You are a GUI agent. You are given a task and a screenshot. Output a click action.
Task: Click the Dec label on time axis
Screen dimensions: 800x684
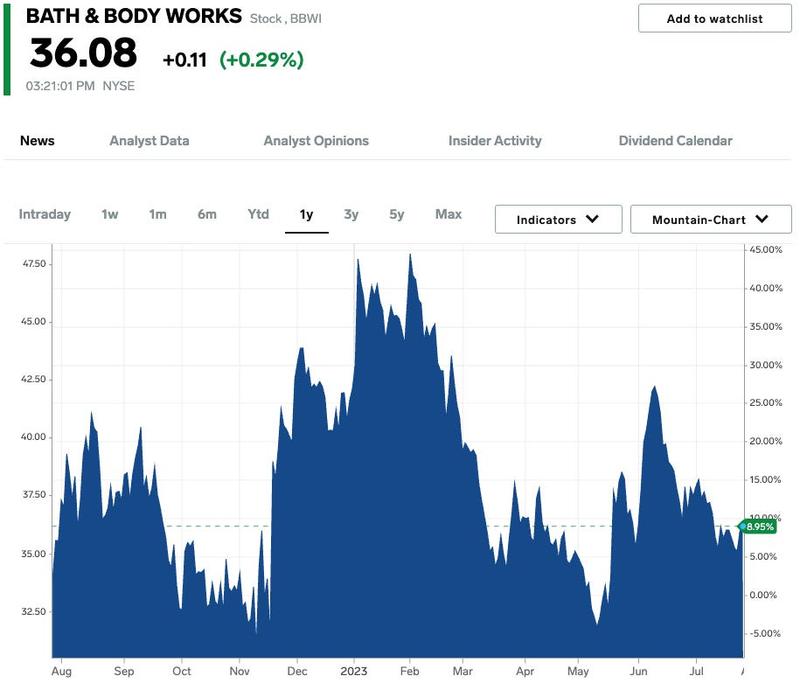coord(297,671)
